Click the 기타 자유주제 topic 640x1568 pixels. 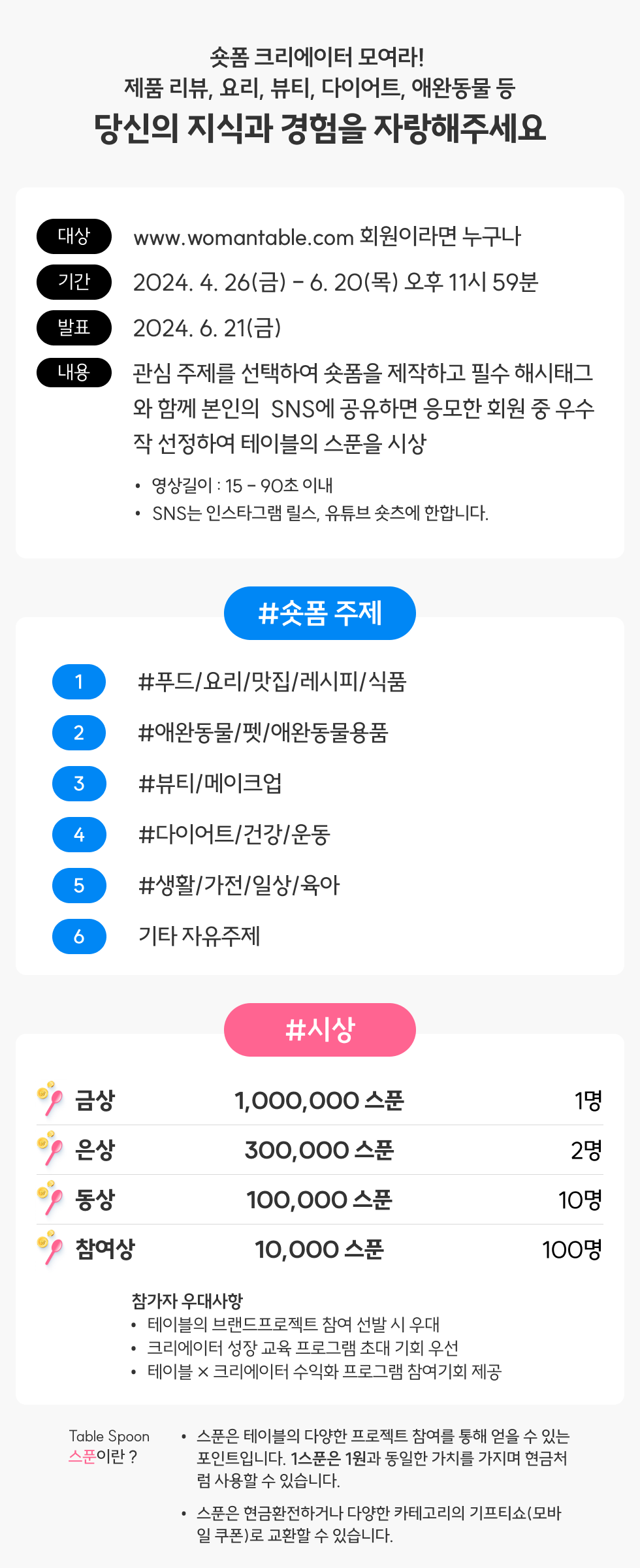point(199,936)
